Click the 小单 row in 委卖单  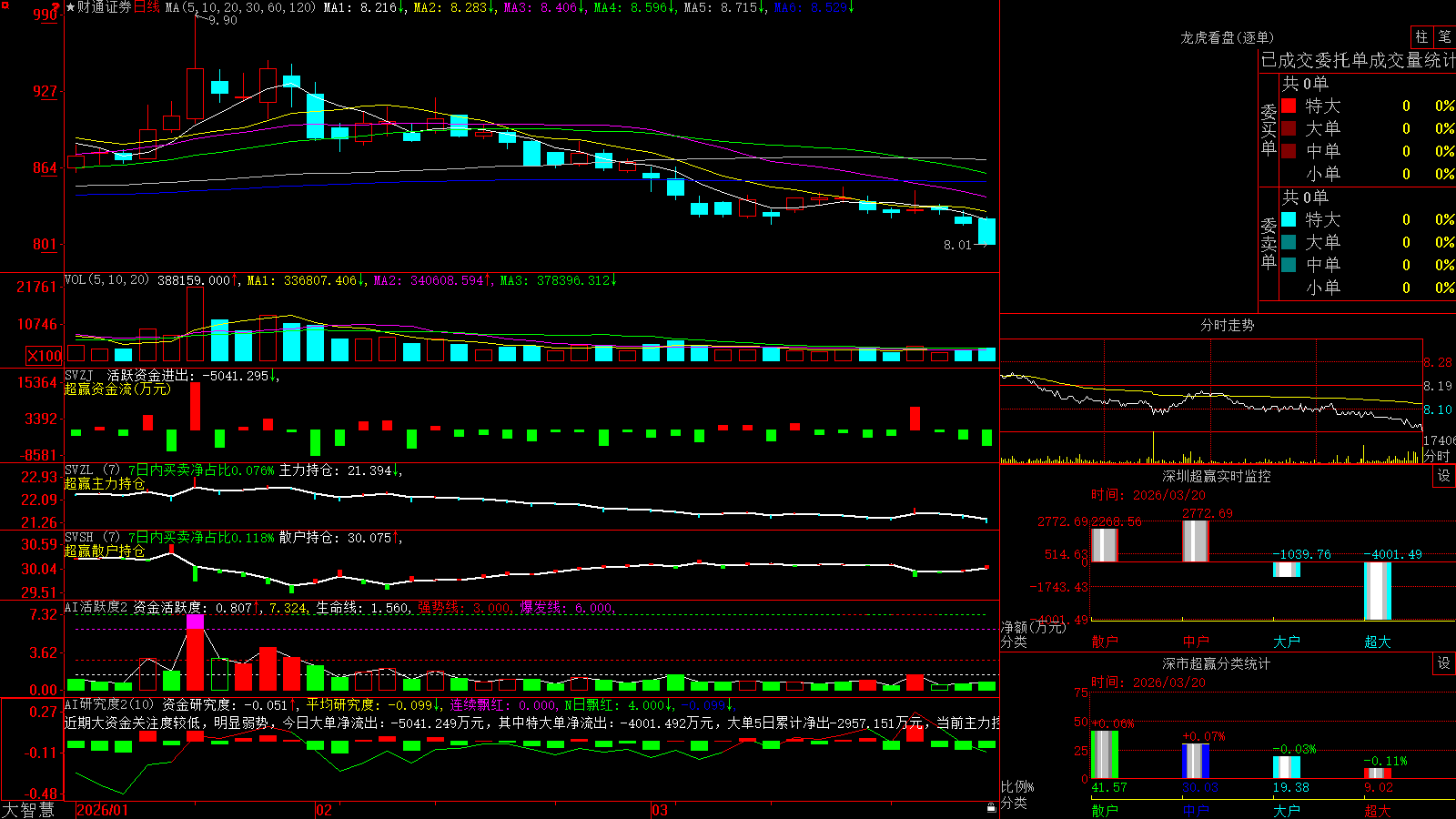tap(1366, 288)
